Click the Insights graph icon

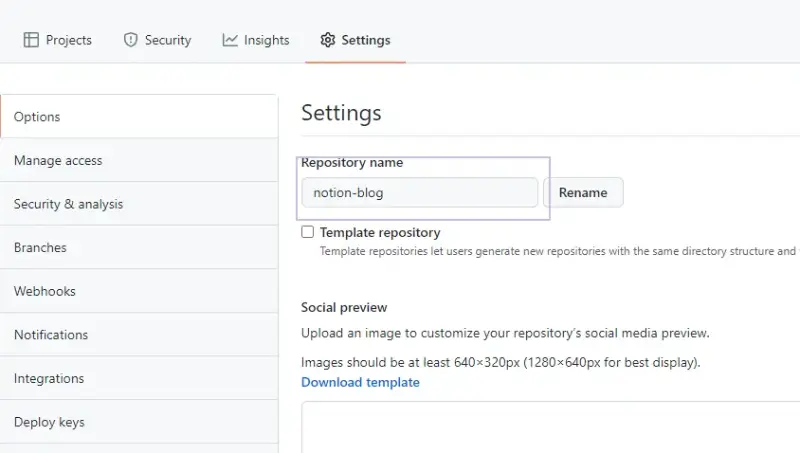pos(230,40)
